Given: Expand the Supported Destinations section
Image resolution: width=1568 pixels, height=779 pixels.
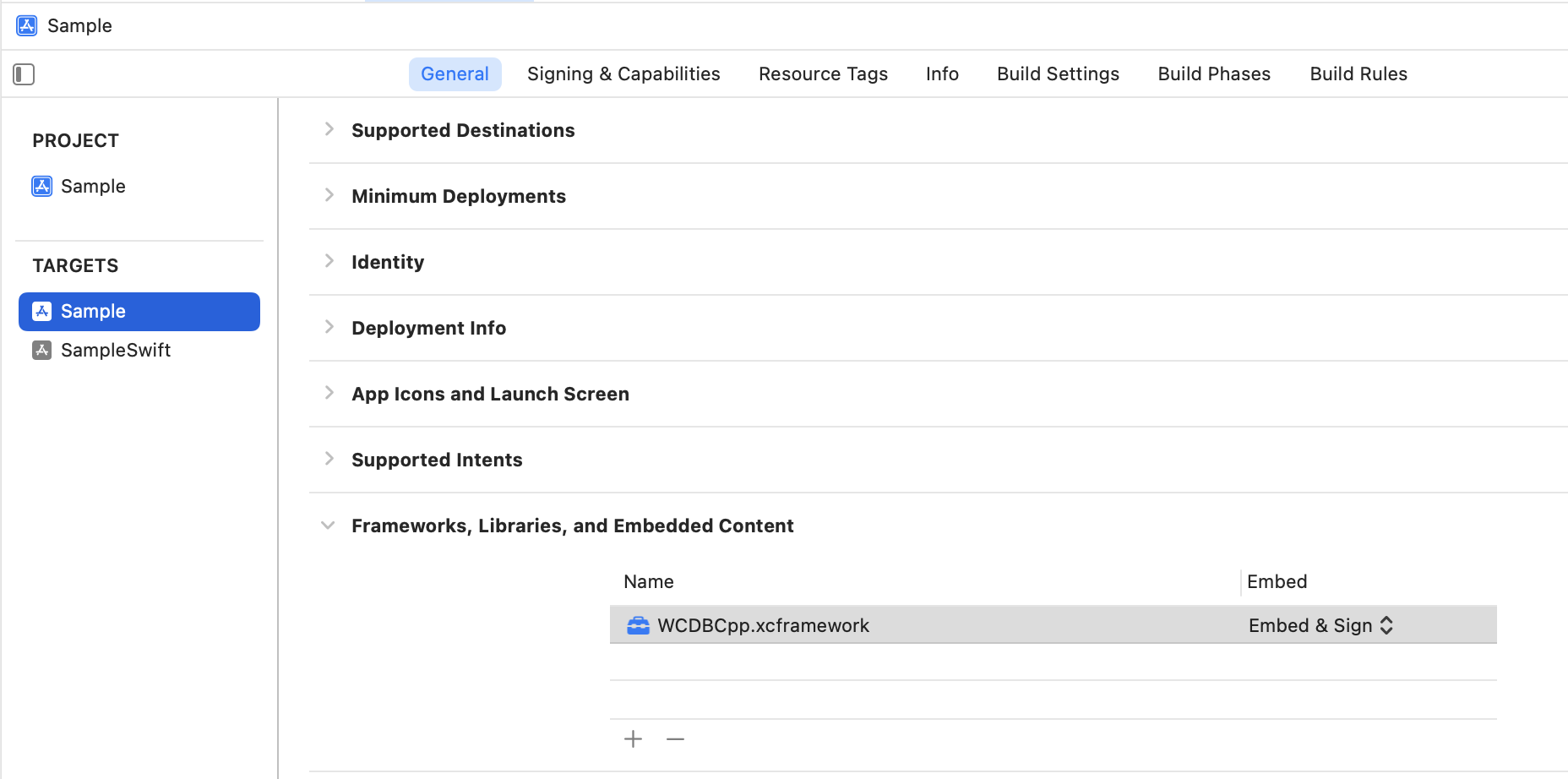Looking at the screenshot, I should (x=329, y=129).
